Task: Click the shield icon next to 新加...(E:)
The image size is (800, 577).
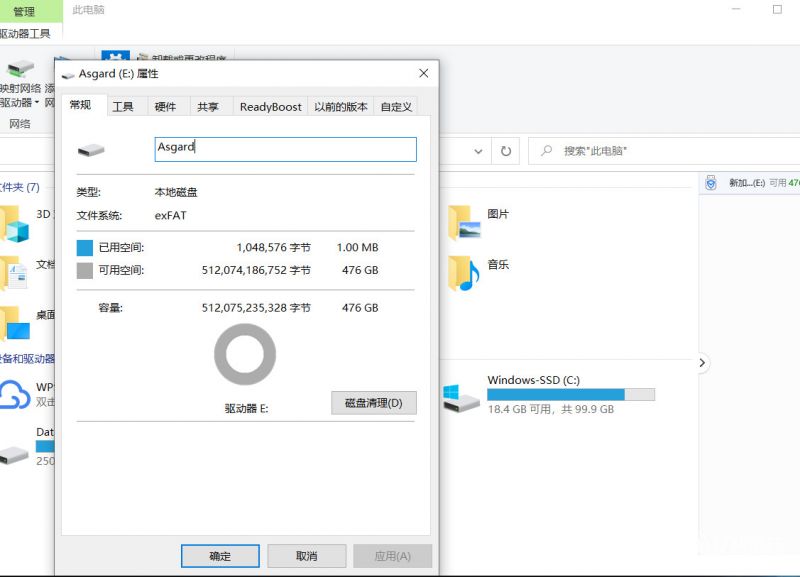Action: 711,182
